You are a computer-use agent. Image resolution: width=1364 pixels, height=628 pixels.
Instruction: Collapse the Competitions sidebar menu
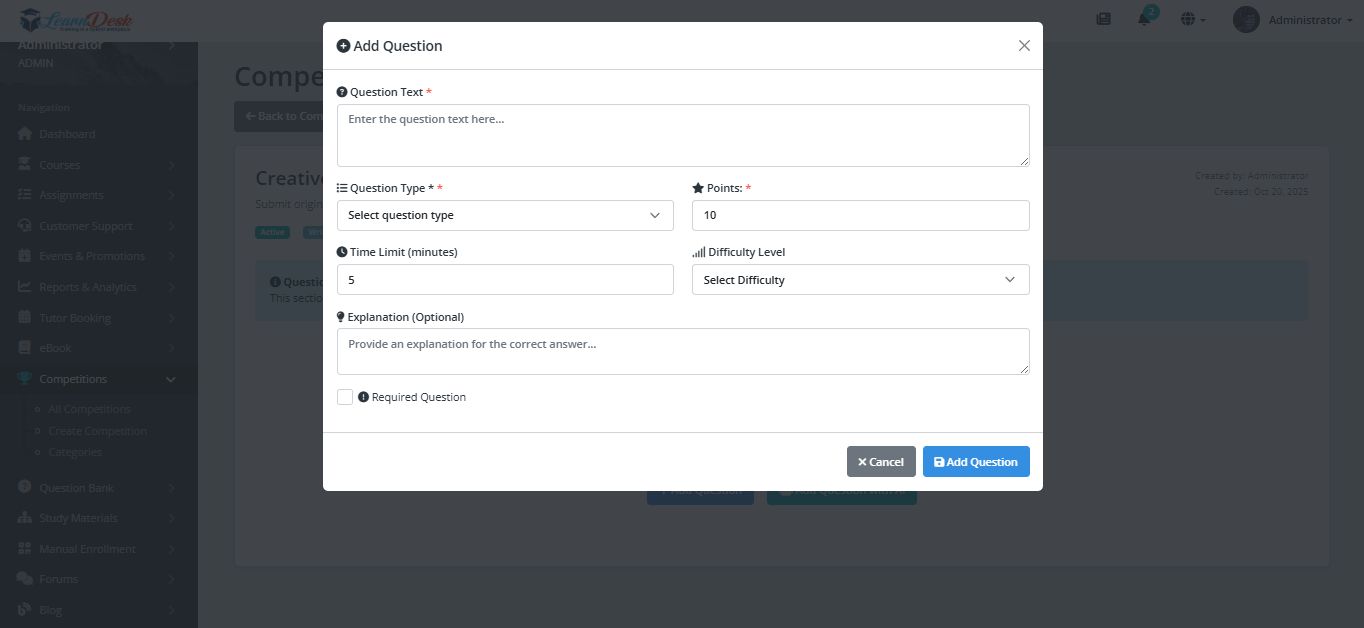point(170,379)
